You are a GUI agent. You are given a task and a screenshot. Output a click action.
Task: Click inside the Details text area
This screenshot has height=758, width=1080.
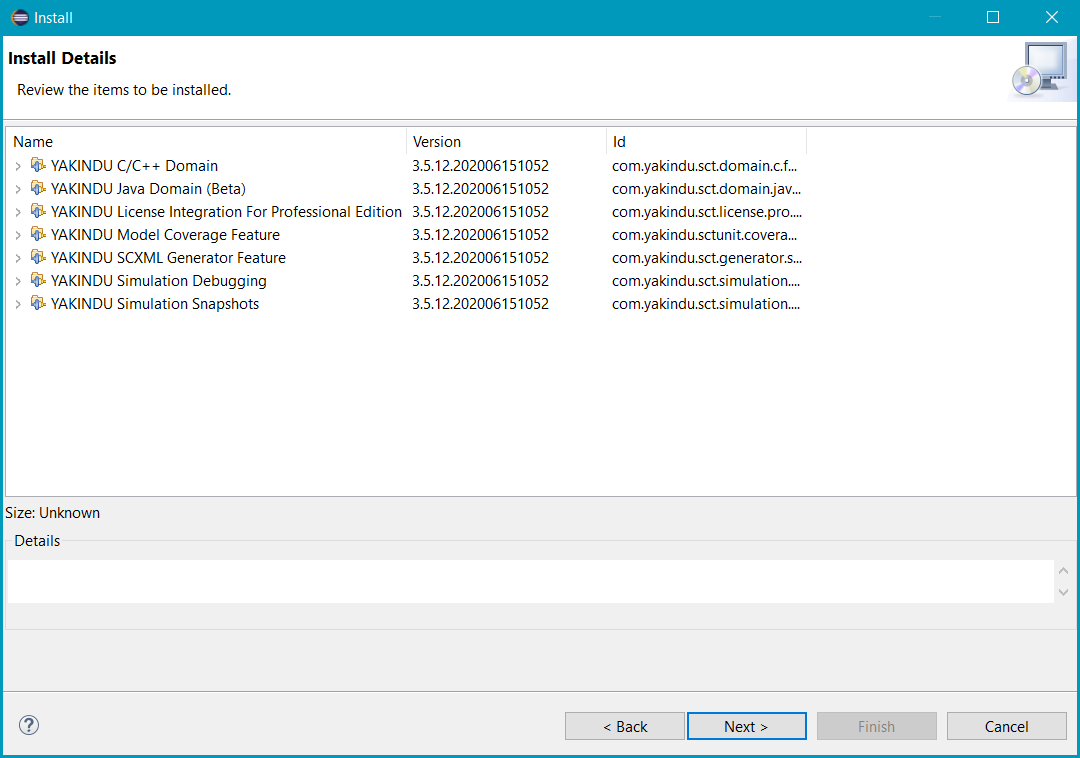pyautogui.click(x=530, y=581)
